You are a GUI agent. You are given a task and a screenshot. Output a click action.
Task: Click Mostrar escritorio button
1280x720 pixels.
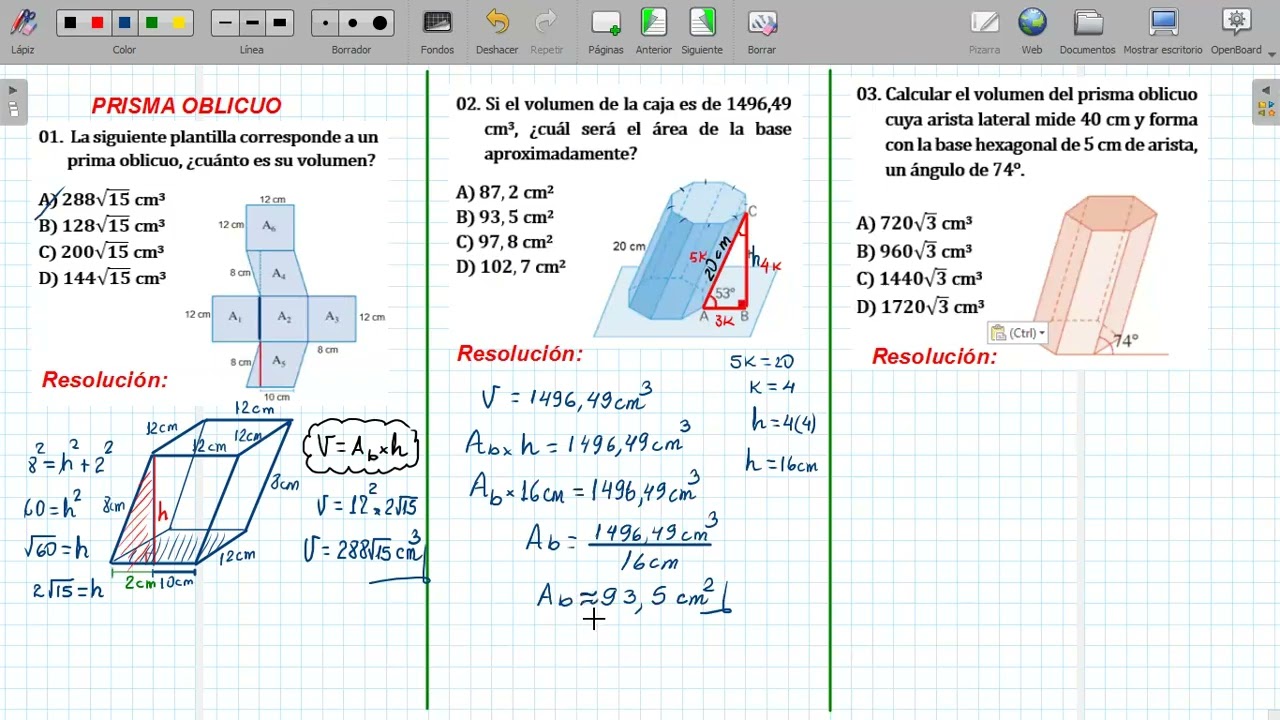tap(1163, 31)
